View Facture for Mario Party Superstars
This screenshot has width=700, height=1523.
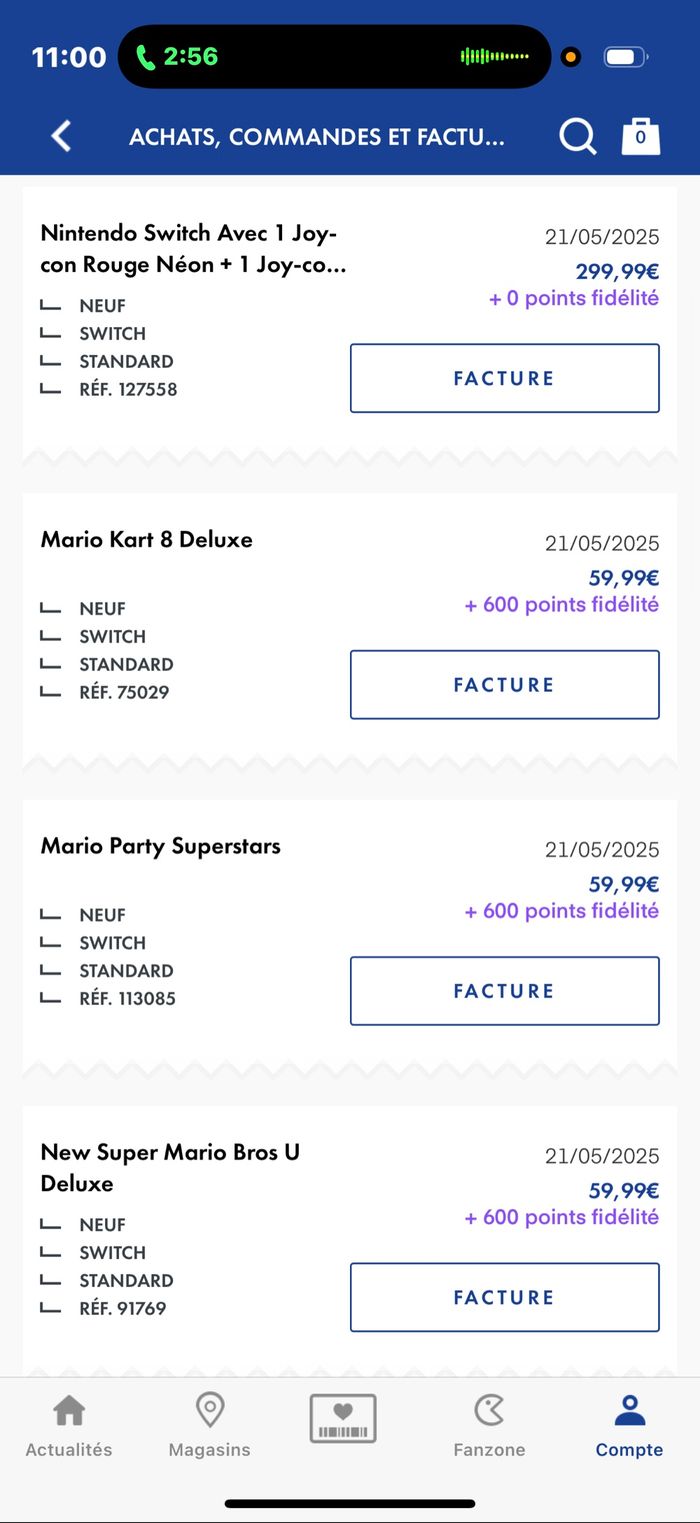tap(504, 991)
